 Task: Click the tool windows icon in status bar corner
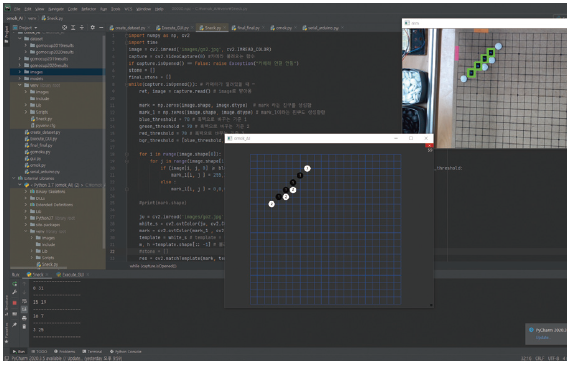coord(7,358)
